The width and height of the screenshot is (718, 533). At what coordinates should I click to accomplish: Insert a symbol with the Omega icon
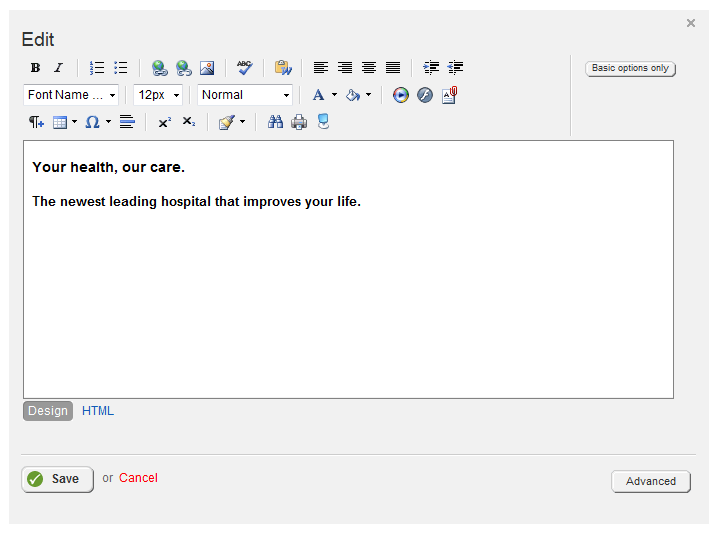(x=92, y=122)
